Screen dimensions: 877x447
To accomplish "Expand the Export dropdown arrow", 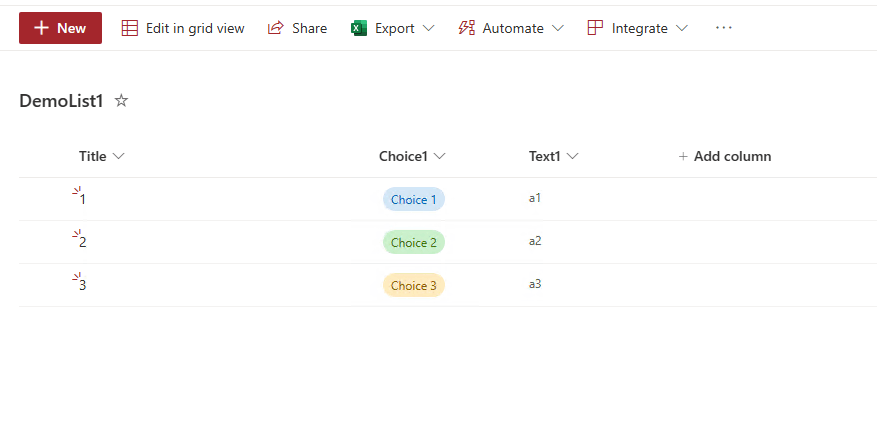I will [429, 28].
